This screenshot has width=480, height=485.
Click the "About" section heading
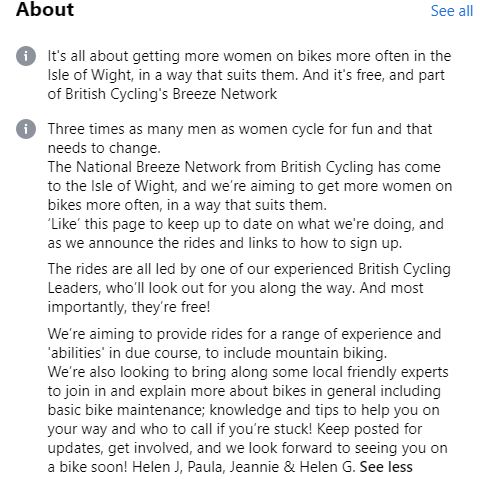click(45, 9)
